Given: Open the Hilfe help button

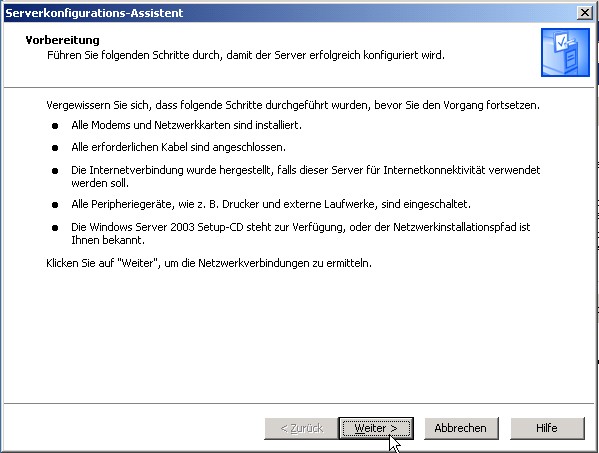Looking at the screenshot, I should 547,428.
